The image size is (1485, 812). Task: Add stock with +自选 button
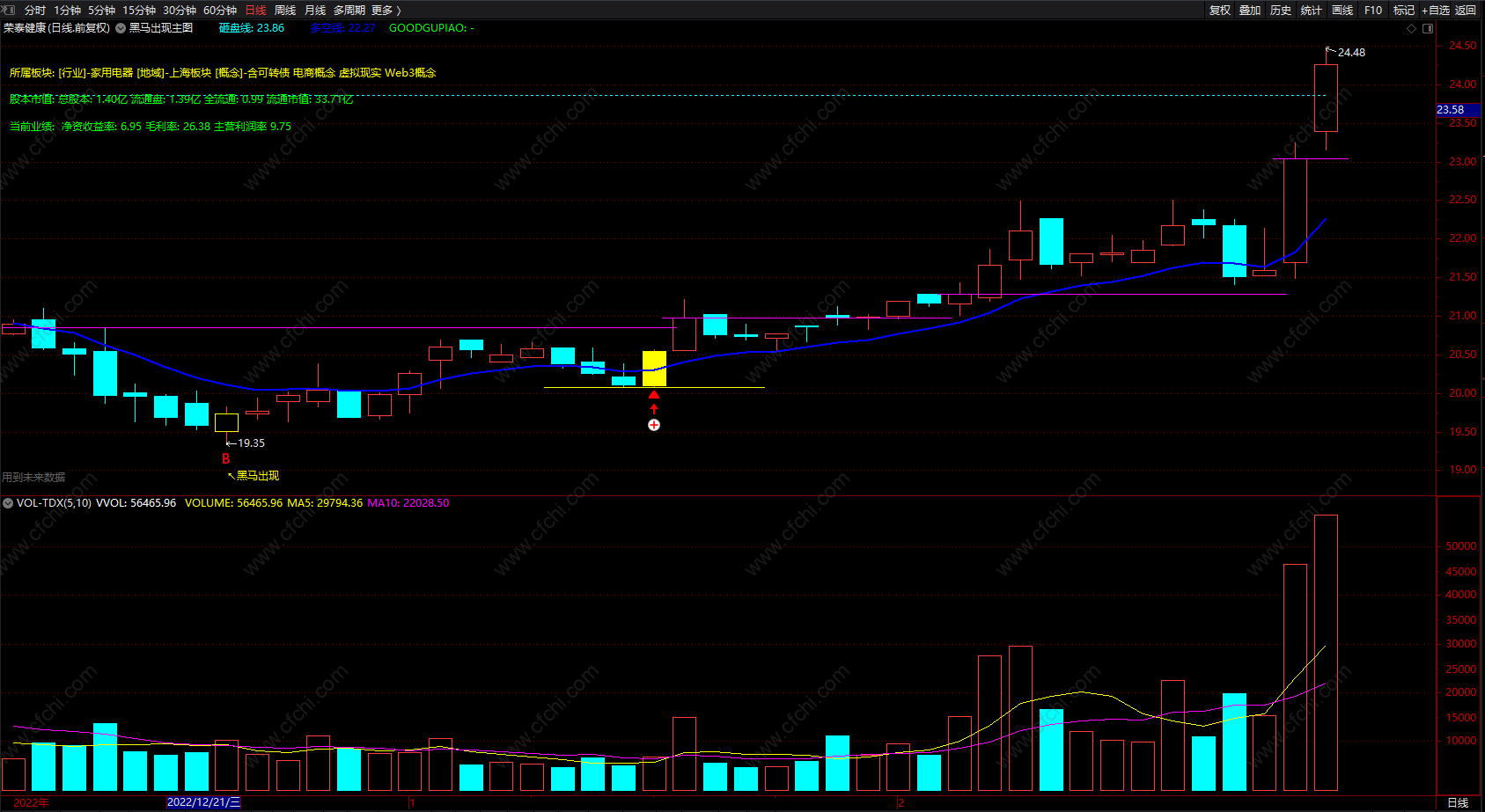(1436, 11)
